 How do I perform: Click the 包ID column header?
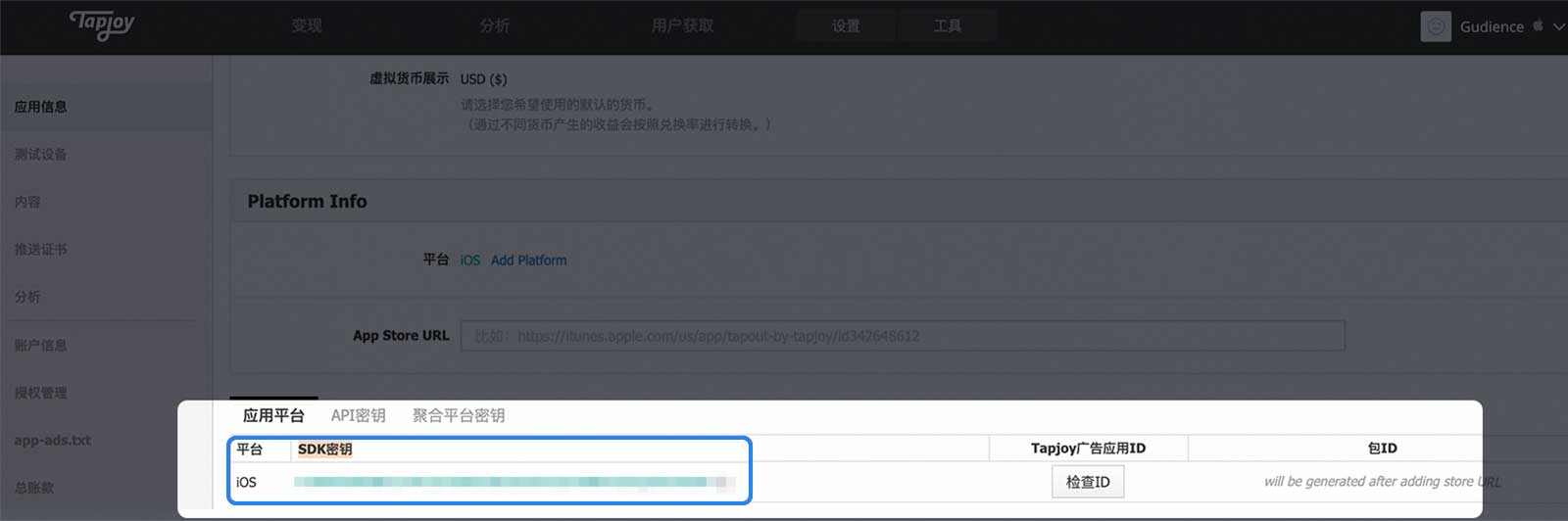1382,449
